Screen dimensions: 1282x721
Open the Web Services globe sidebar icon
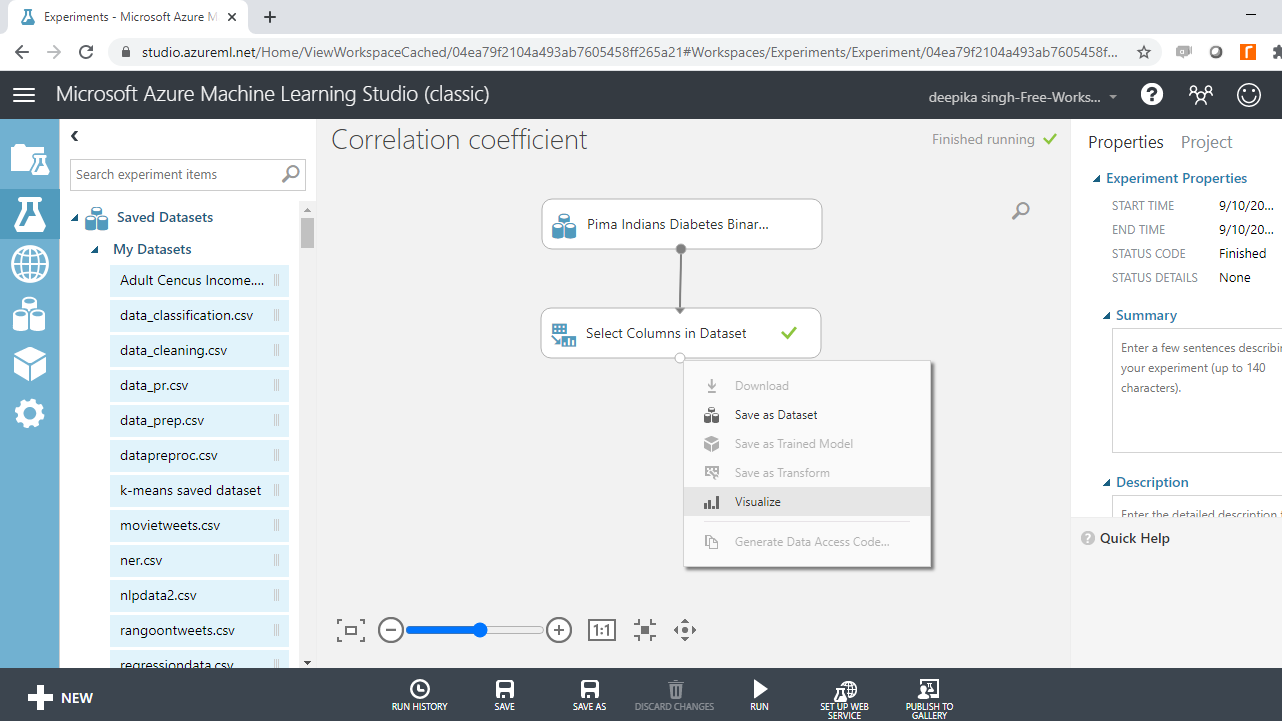click(29, 265)
